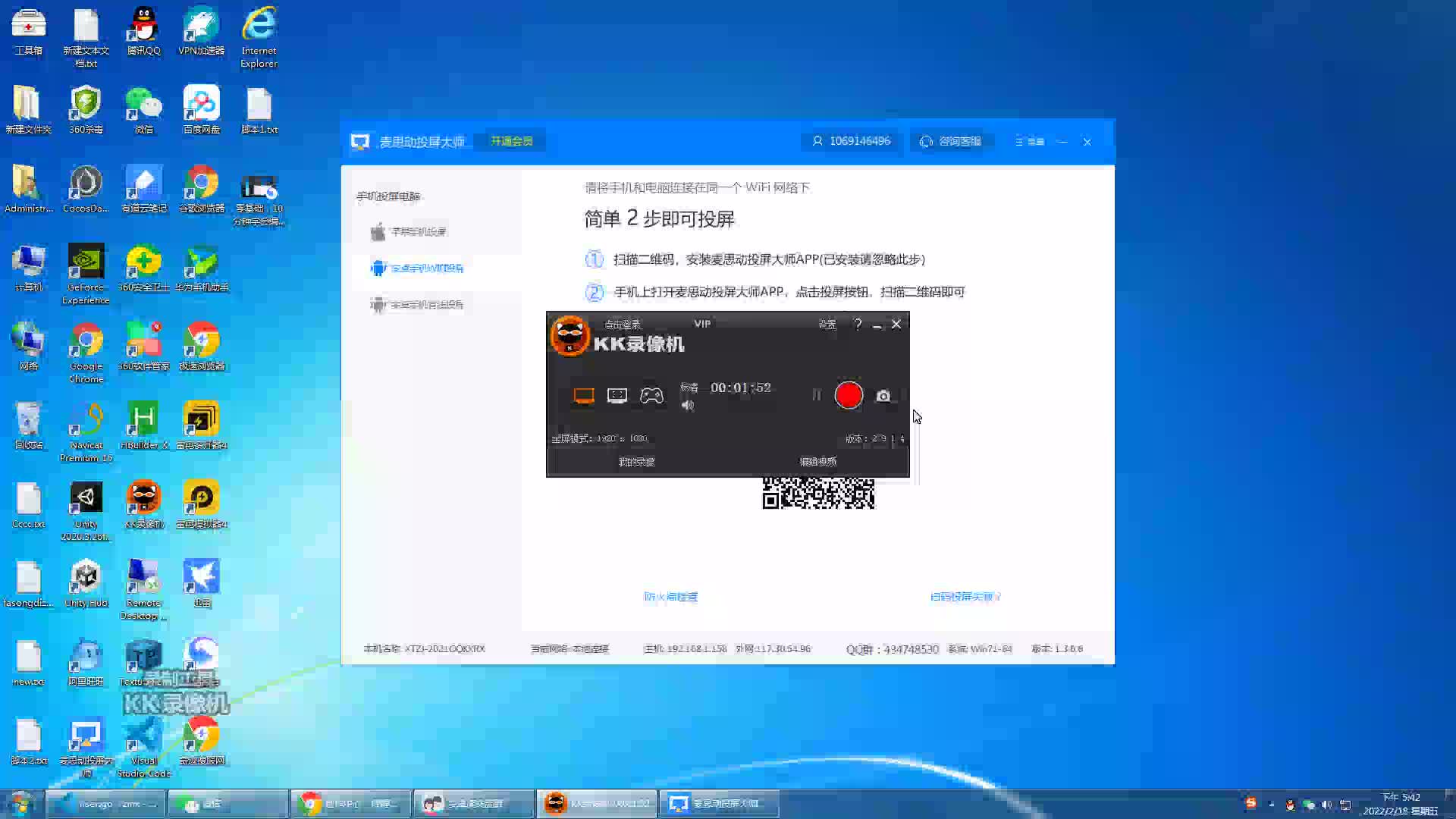Open HBuilder X desktop icon
1456x819 pixels.
pyautogui.click(x=143, y=426)
